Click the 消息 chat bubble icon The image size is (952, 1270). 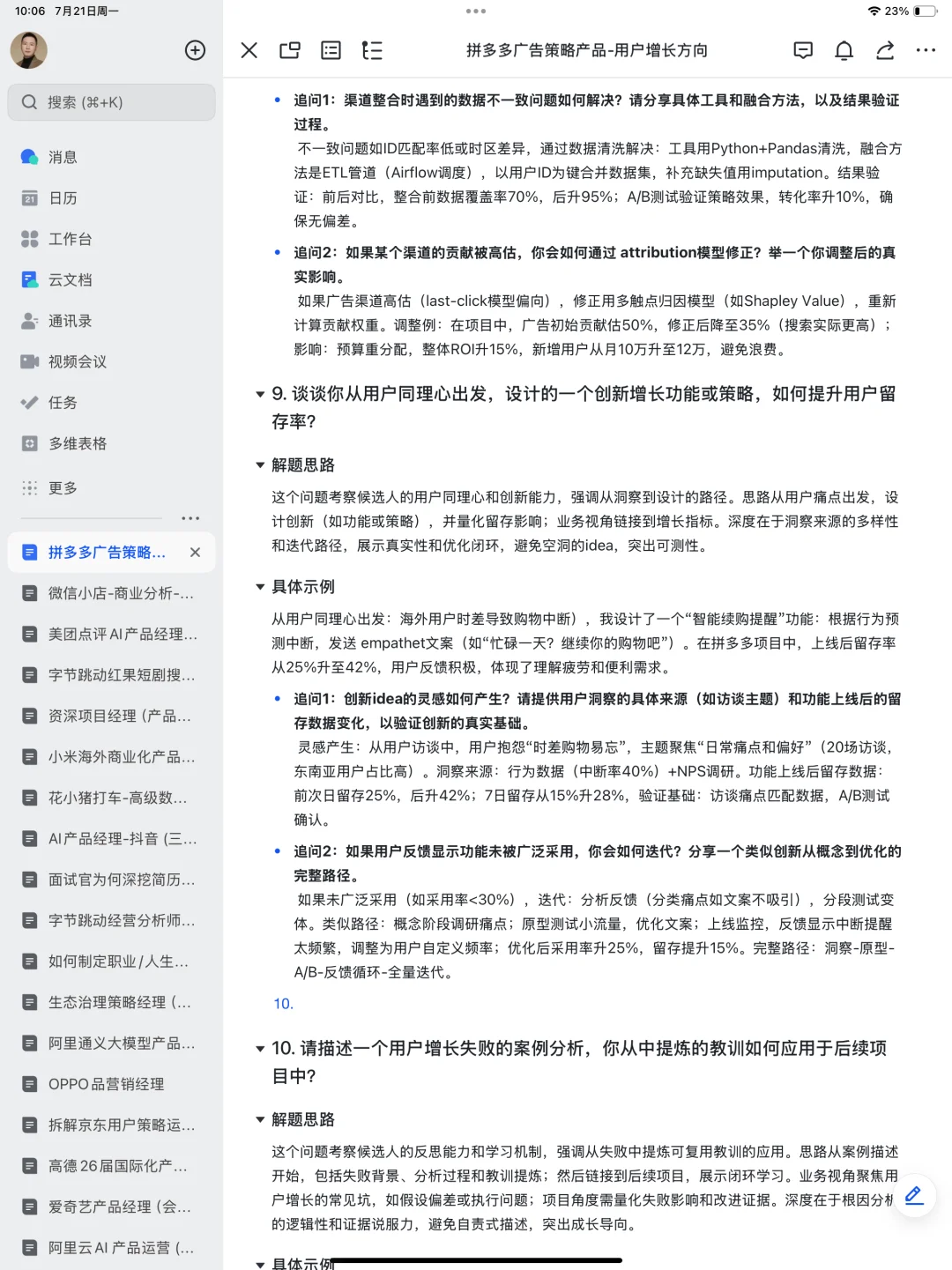(x=30, y=157)
